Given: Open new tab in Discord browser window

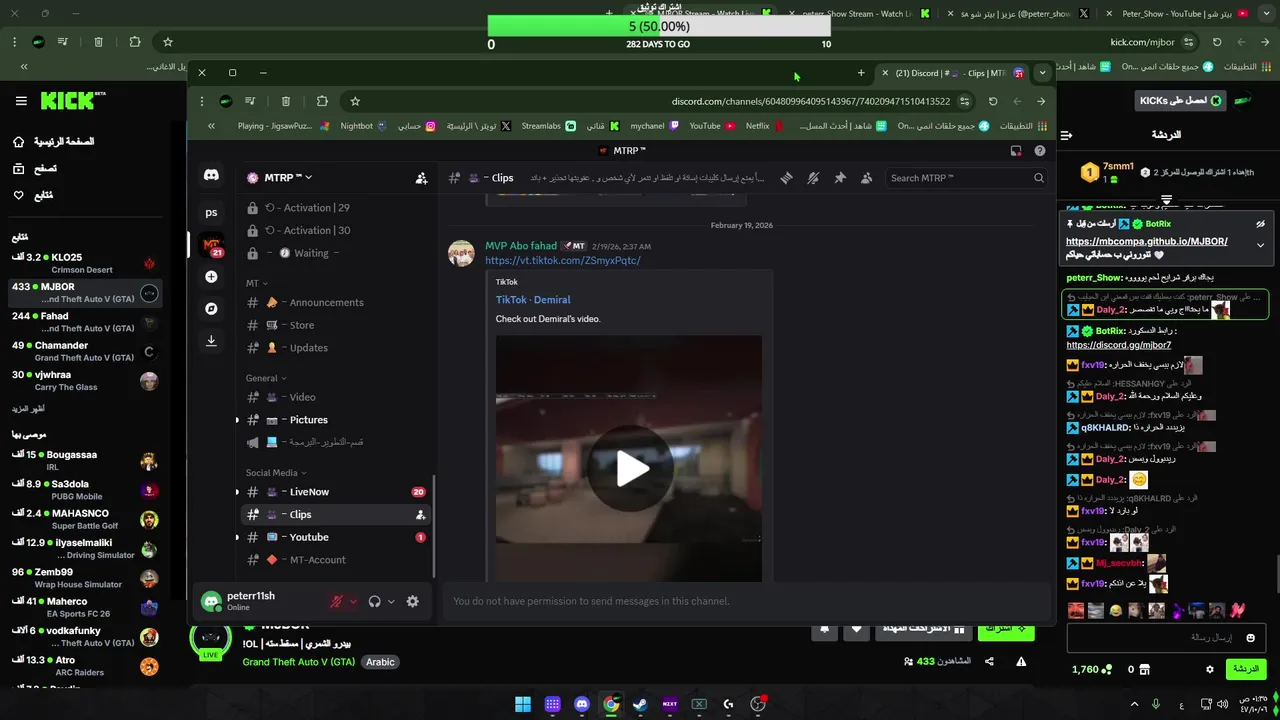Looking at the screenshot, I should pyautogui.click(x=861, y=73).
